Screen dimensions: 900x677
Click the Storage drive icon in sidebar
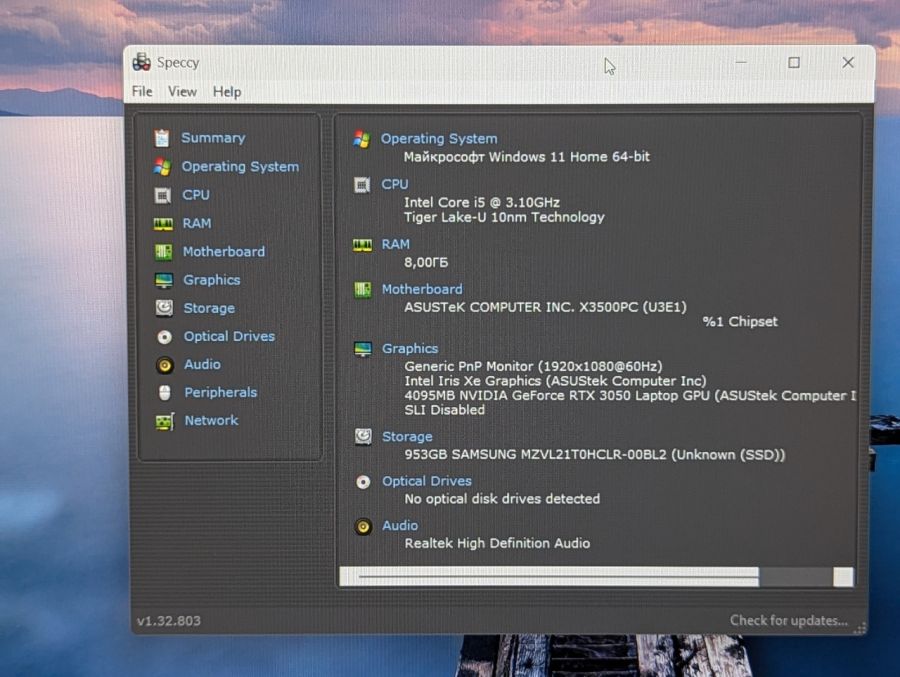click(164, 308)
